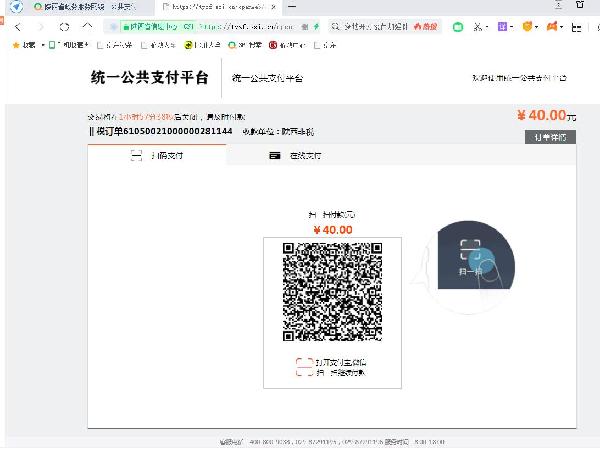This screenshot has width=600, height=449.
Task: Click the star favorites bookmark button
Action: [24, 45]
